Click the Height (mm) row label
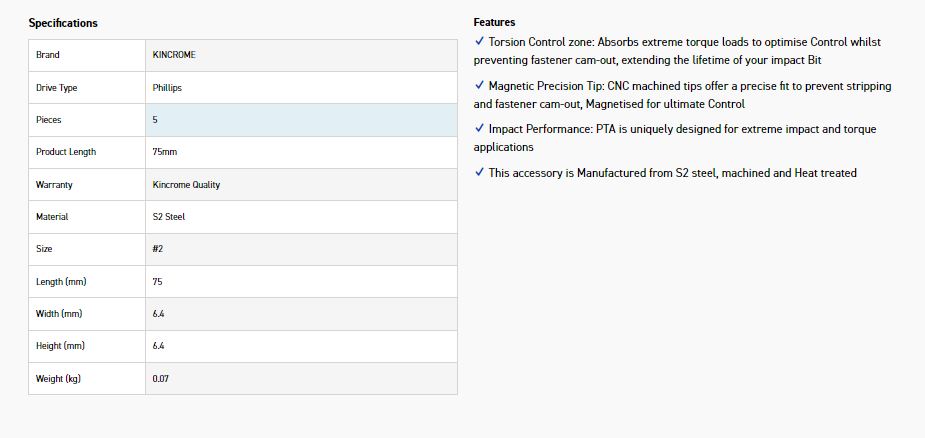This screenshot has width=925, height=438. click(x=60, y=346)
